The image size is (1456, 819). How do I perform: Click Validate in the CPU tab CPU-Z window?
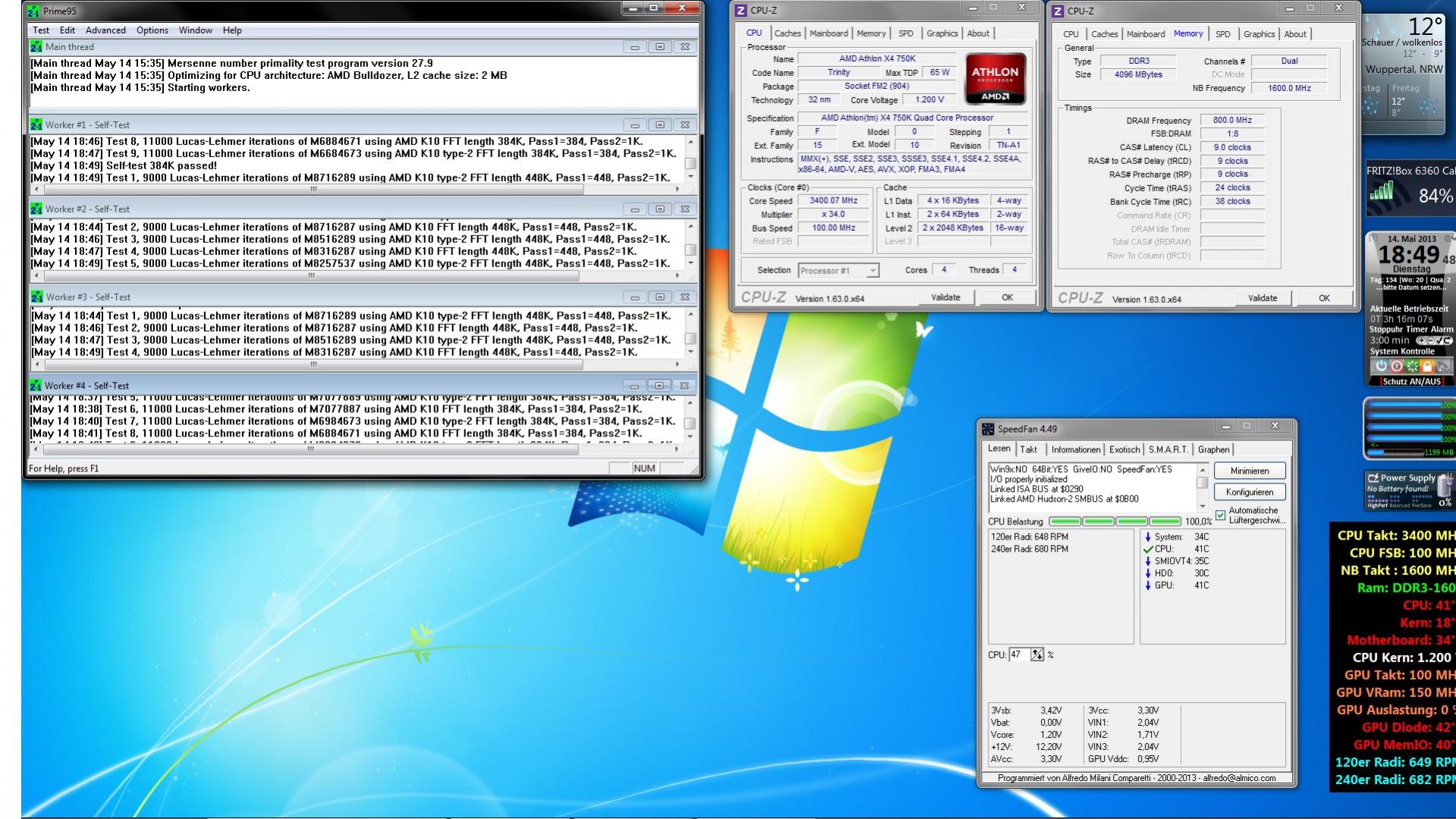(x=945, y=298)
